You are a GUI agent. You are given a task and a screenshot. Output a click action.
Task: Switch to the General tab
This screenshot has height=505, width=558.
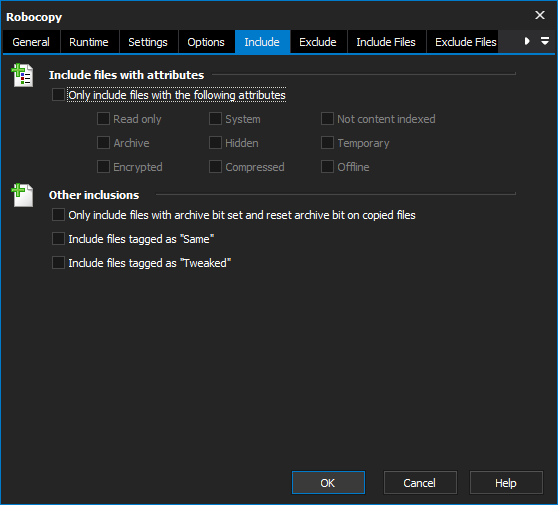(31, 42)
